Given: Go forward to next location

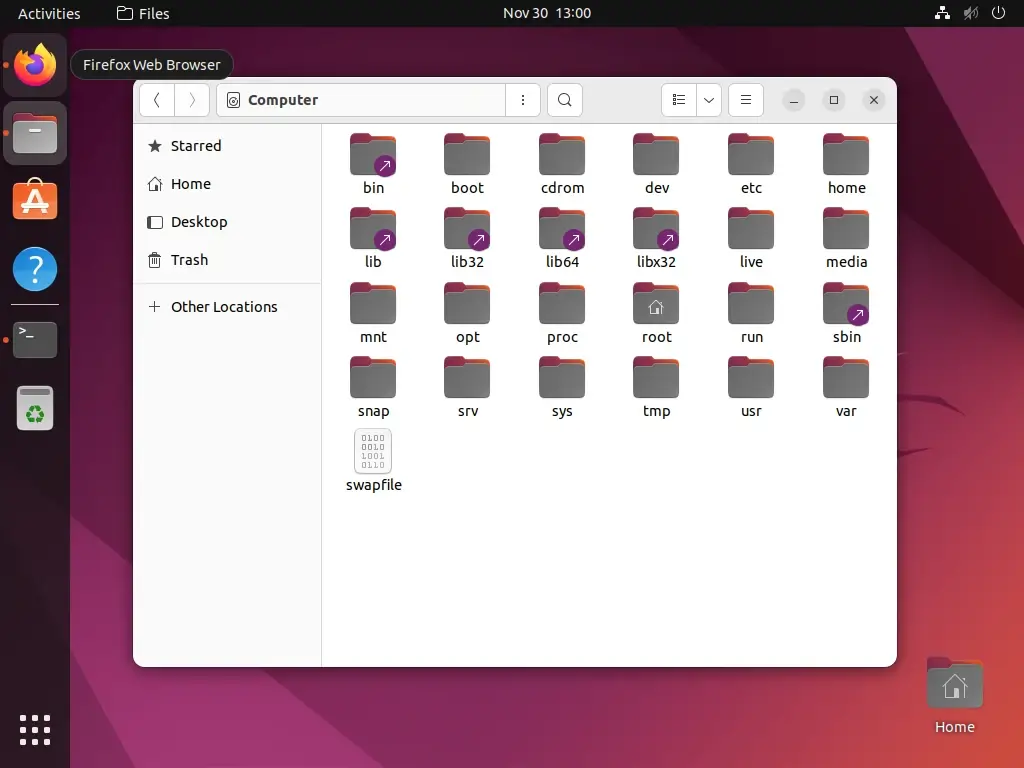Looking at the screenshot, I should pyautogui.click(x=191, y=100).
